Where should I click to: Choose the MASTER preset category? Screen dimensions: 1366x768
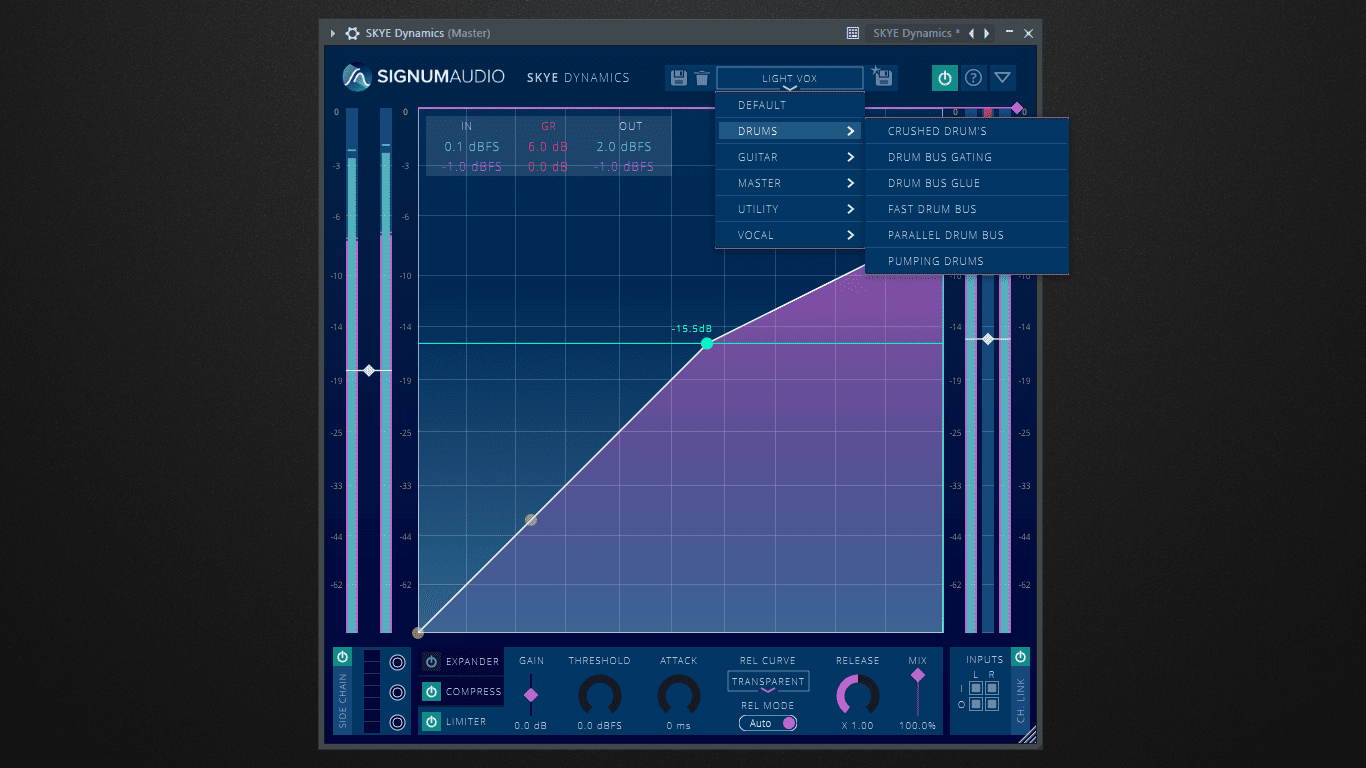790,183
